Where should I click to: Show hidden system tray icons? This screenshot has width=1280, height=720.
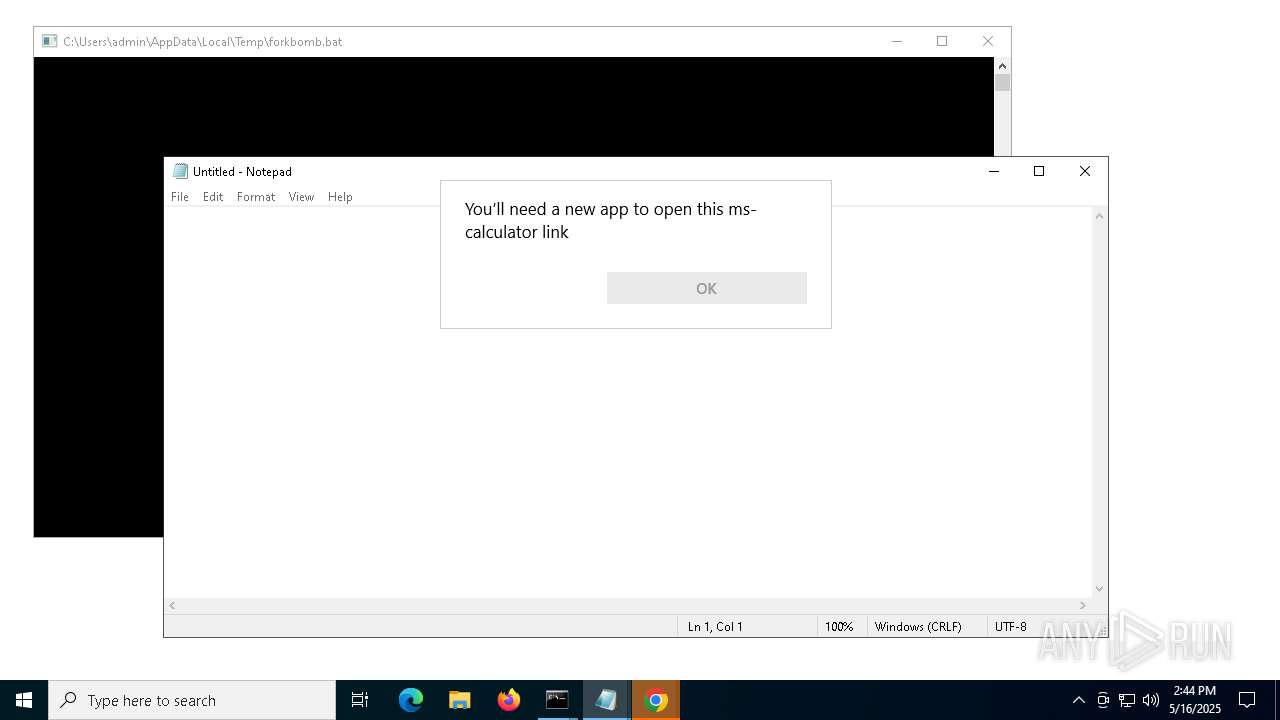pyautogui.click(x=1078, y=700)
